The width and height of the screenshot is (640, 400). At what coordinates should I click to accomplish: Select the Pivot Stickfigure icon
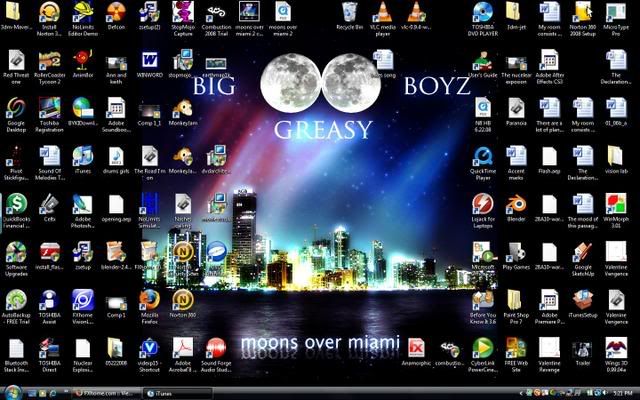(16, 163)
